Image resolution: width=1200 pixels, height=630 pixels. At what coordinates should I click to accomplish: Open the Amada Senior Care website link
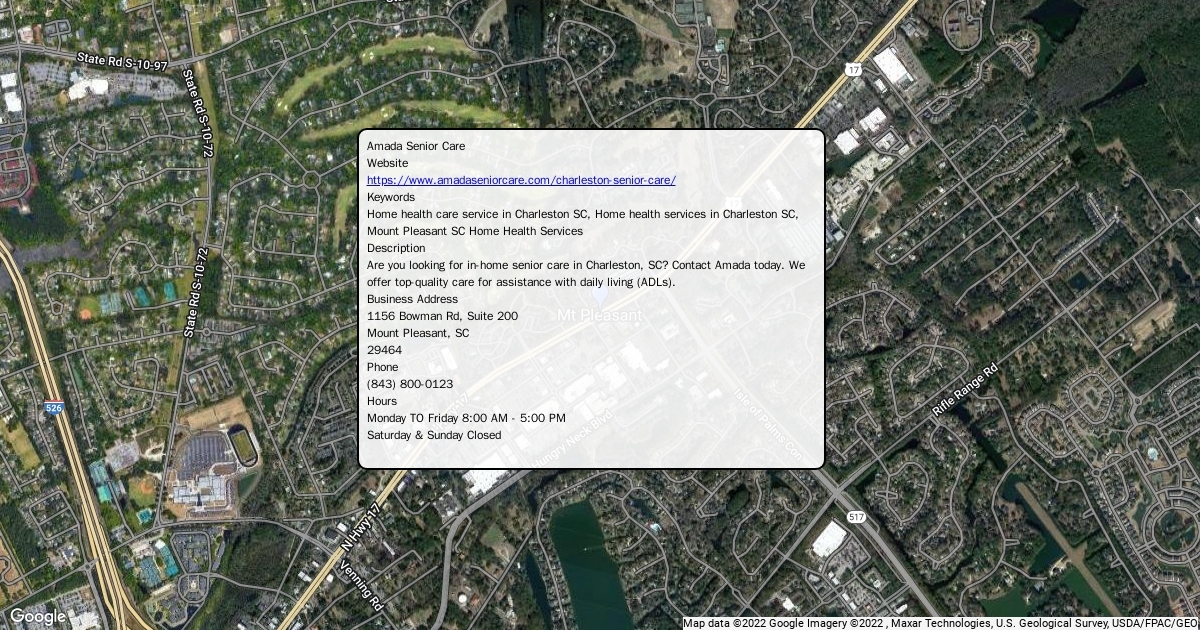521,180
